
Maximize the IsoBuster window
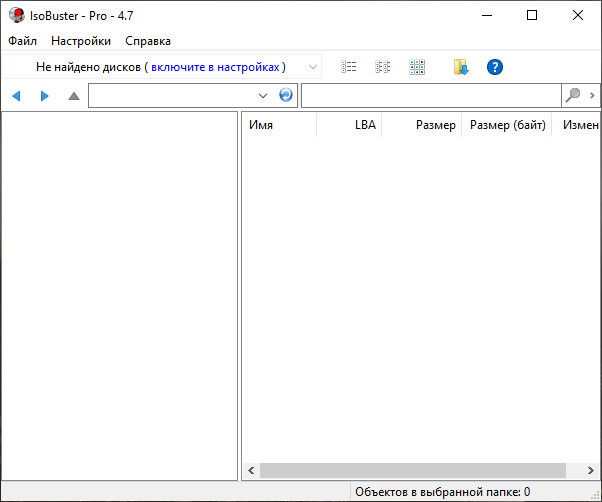532,15
